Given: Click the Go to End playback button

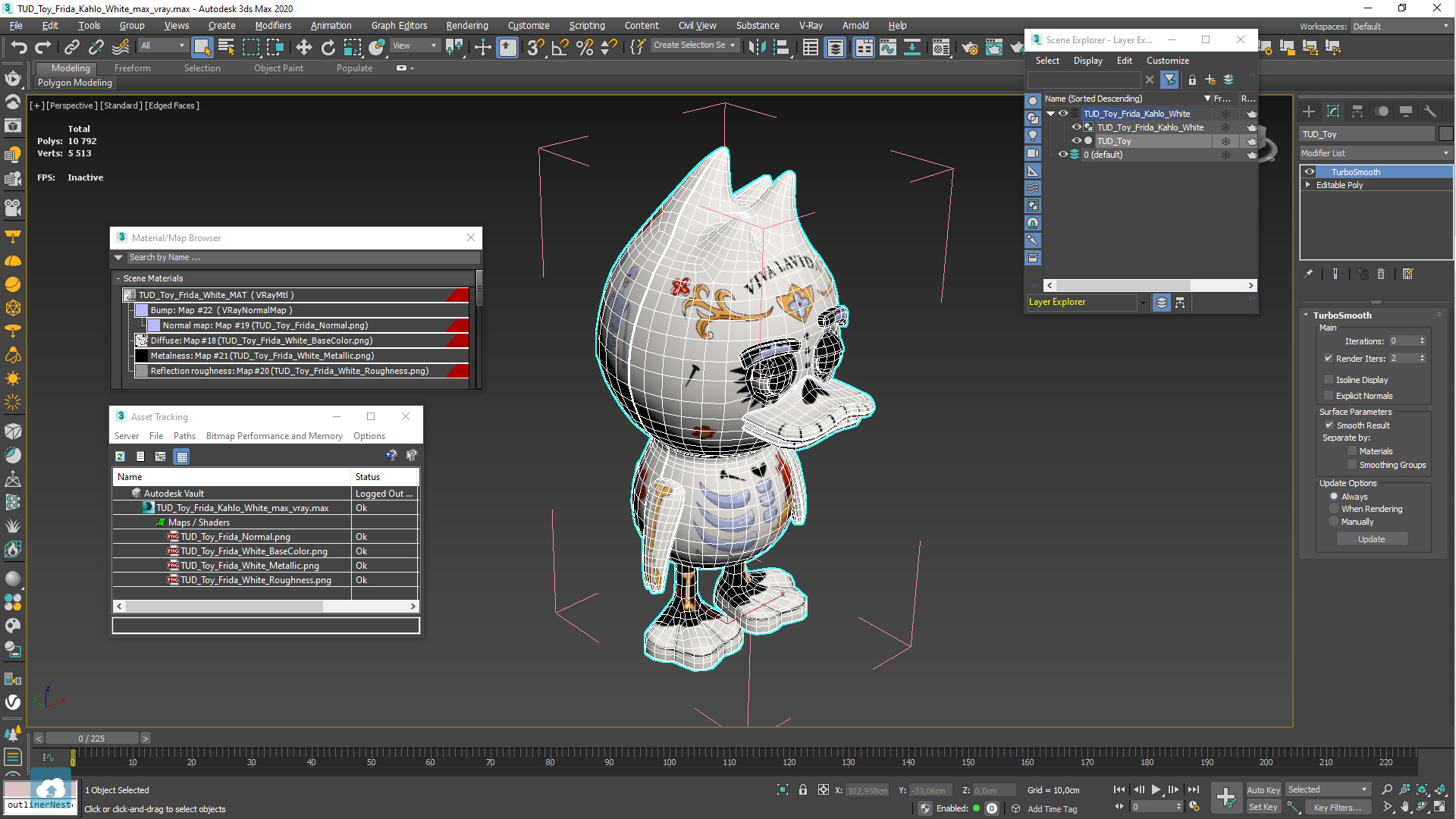Looking at the screenshot, I should pos(1194,789).
